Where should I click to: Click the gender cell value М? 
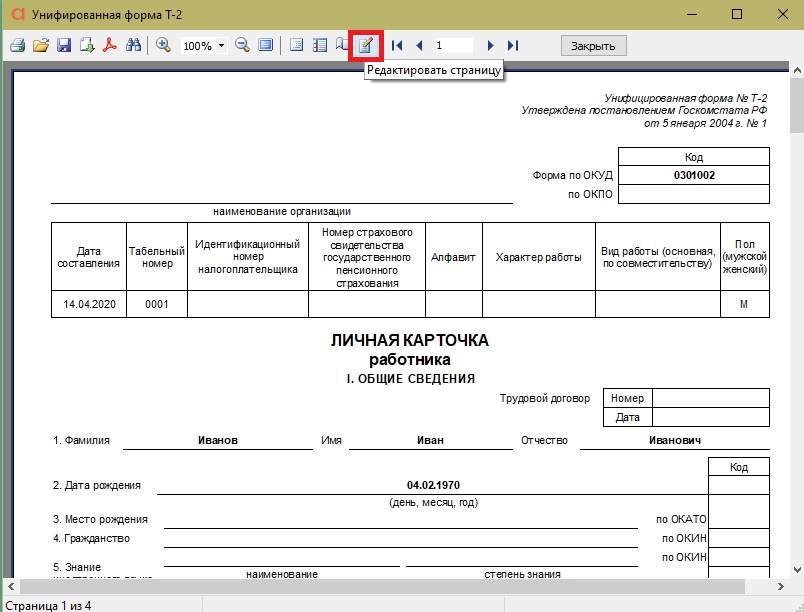click(x=744, y=304)
